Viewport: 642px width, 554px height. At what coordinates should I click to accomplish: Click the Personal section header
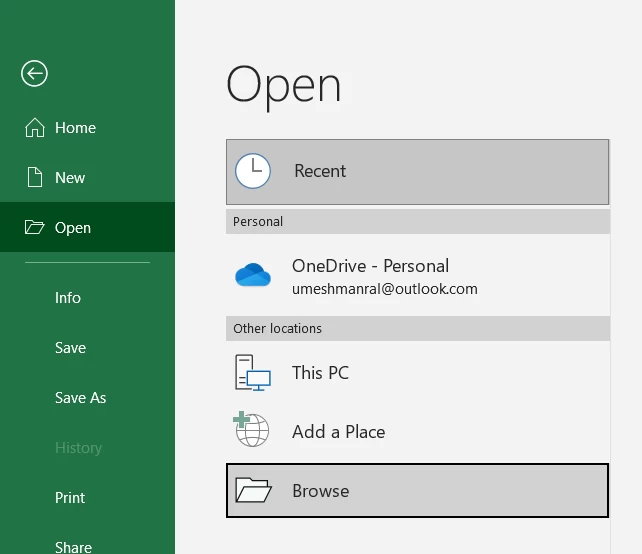(x=418, y=222)
